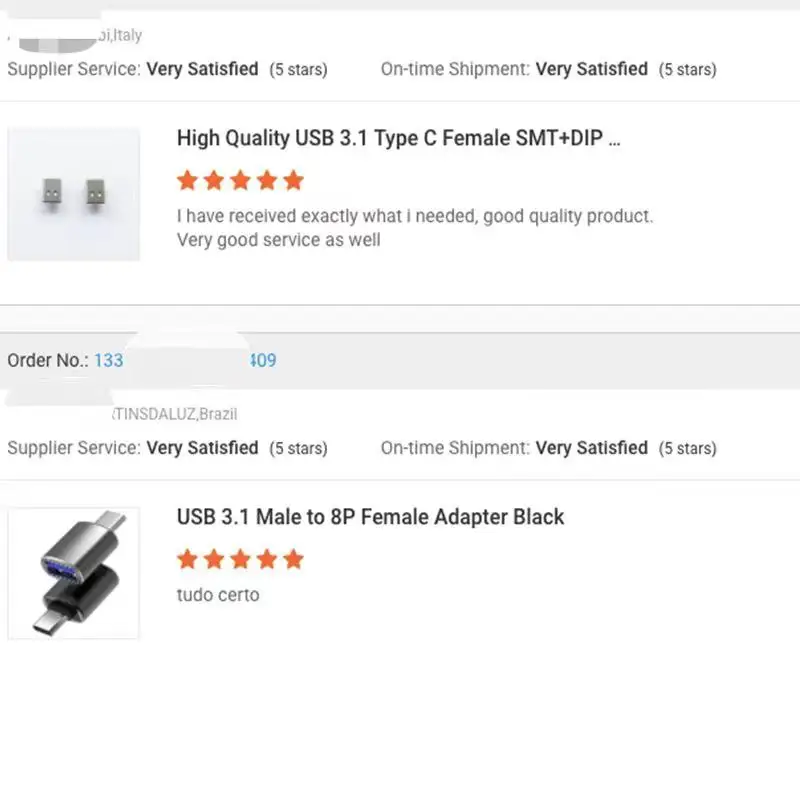The image size is (800, 800).
Task: Click the Order No. label
Action: tap(47, 360)
